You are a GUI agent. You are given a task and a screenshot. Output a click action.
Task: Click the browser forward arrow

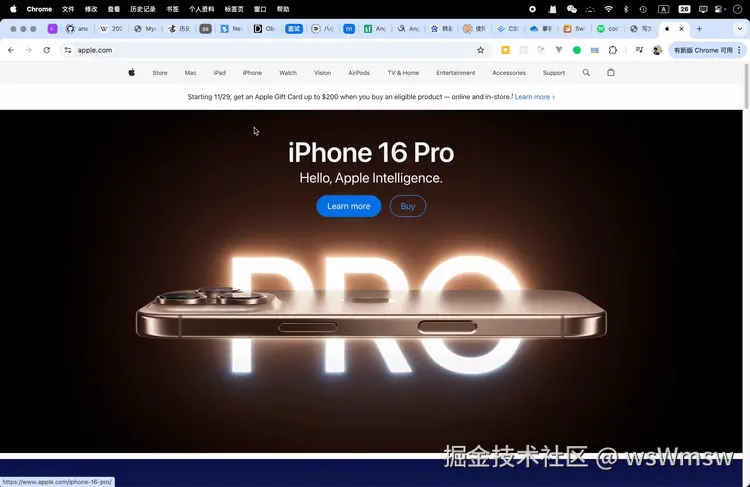pyautogui.click(x=29, y=50)
